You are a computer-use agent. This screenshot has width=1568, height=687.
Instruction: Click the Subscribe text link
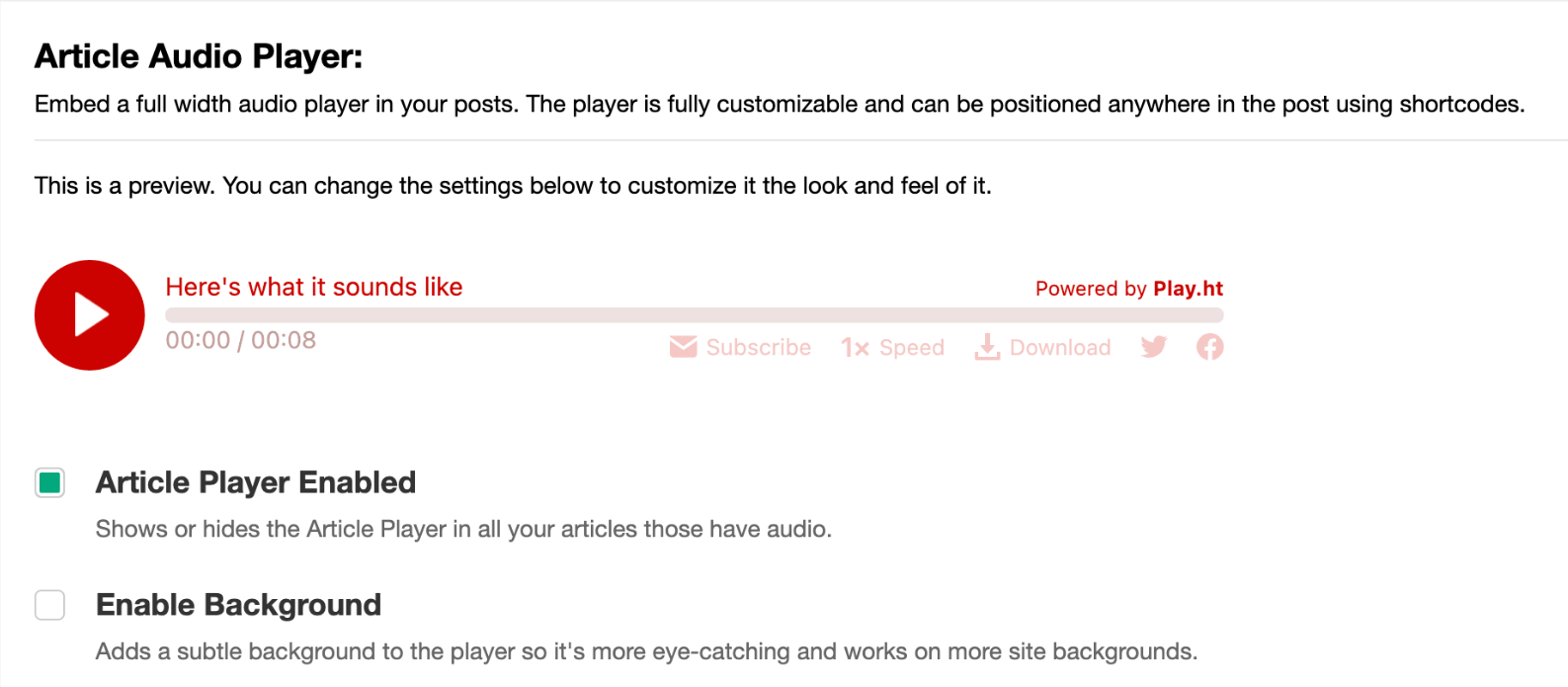(758, 348)
